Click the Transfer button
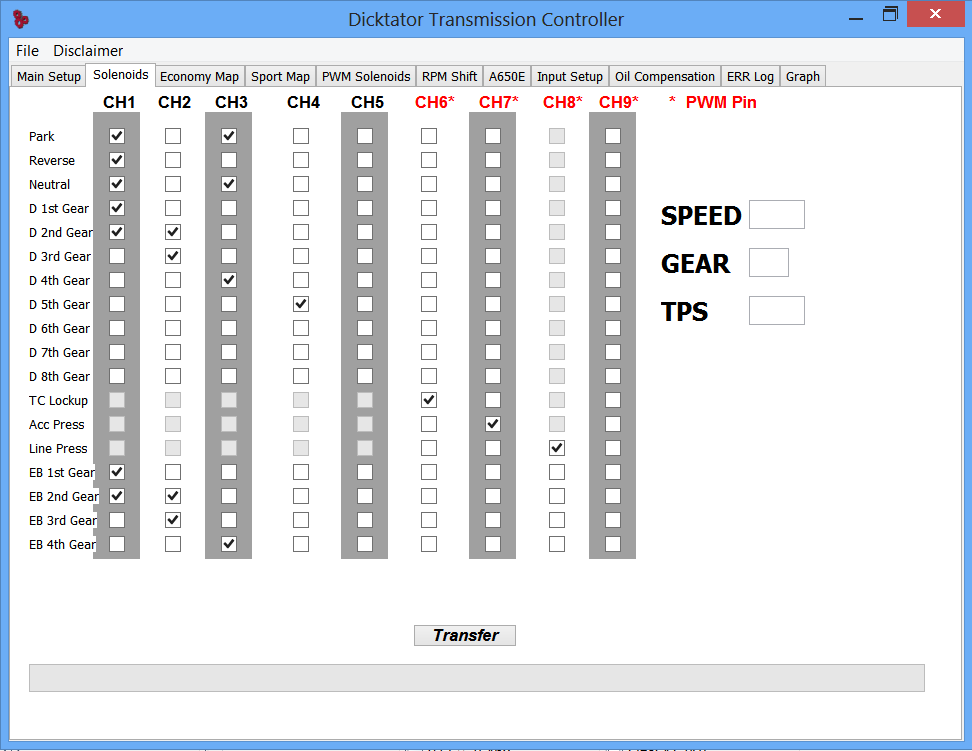The image size is (972, 751). click(x=465, y=635)
